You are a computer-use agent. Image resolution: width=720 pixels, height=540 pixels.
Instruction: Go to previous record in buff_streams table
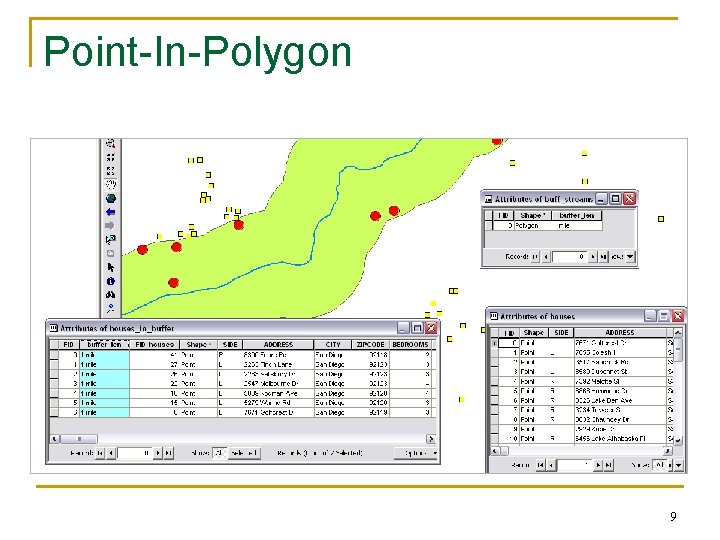pos(546,257)
